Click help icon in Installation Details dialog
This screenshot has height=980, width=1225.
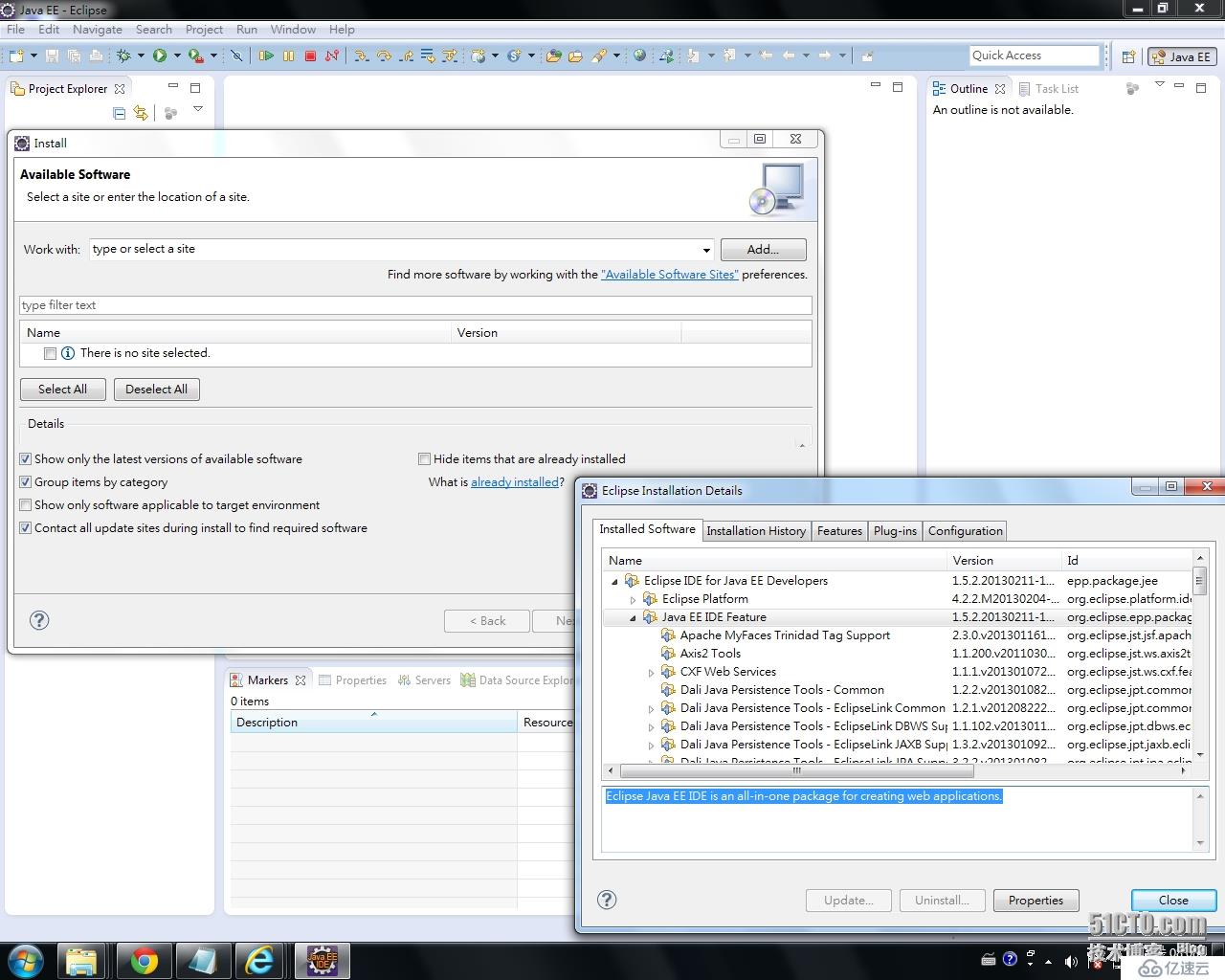point(607,900)
